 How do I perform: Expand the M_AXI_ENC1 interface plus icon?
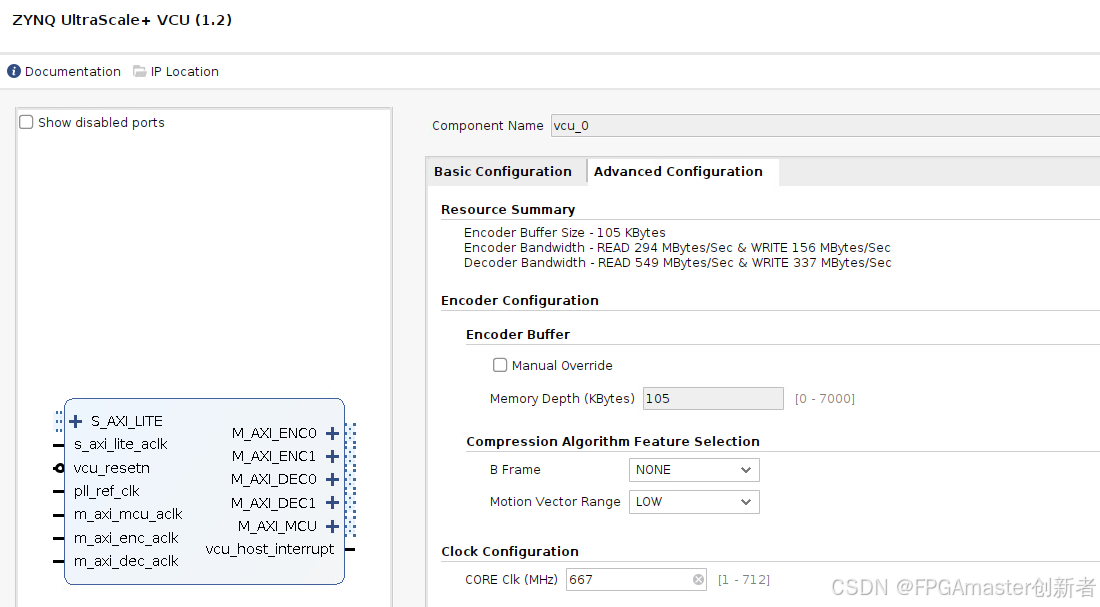tap(333, 456)
